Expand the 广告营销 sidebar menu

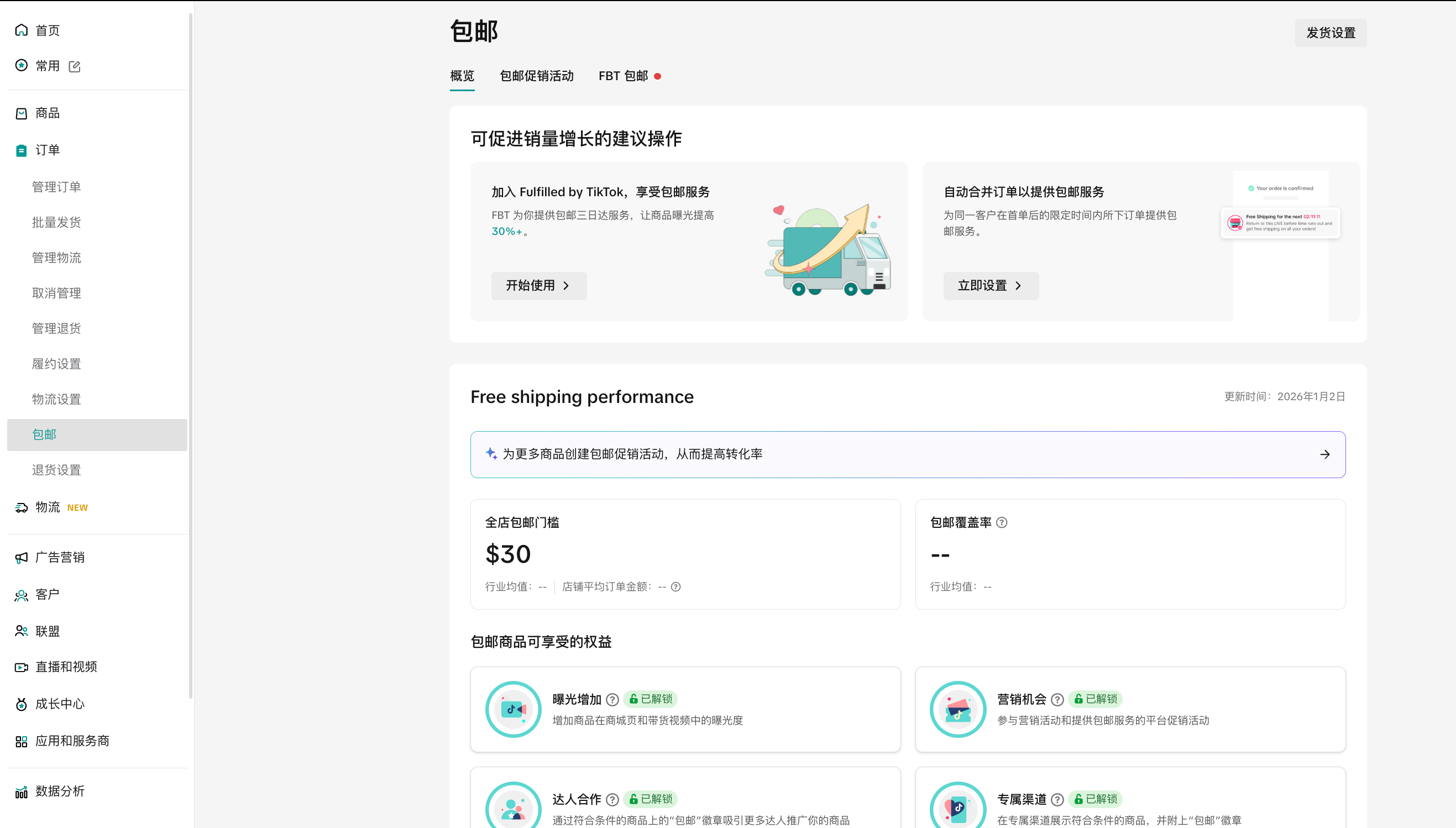[x=60, y=557]
